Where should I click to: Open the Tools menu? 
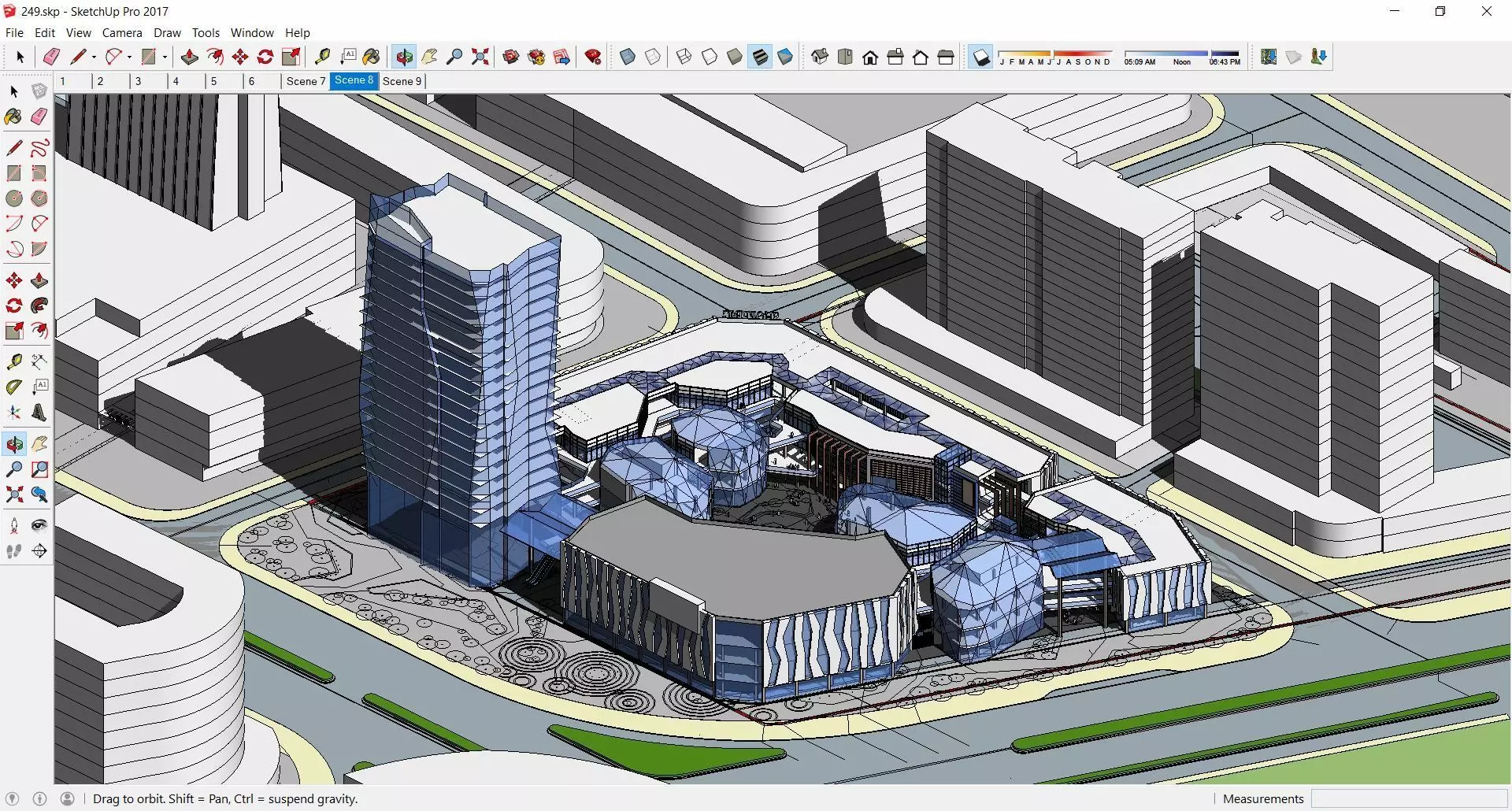click(206, 33)
